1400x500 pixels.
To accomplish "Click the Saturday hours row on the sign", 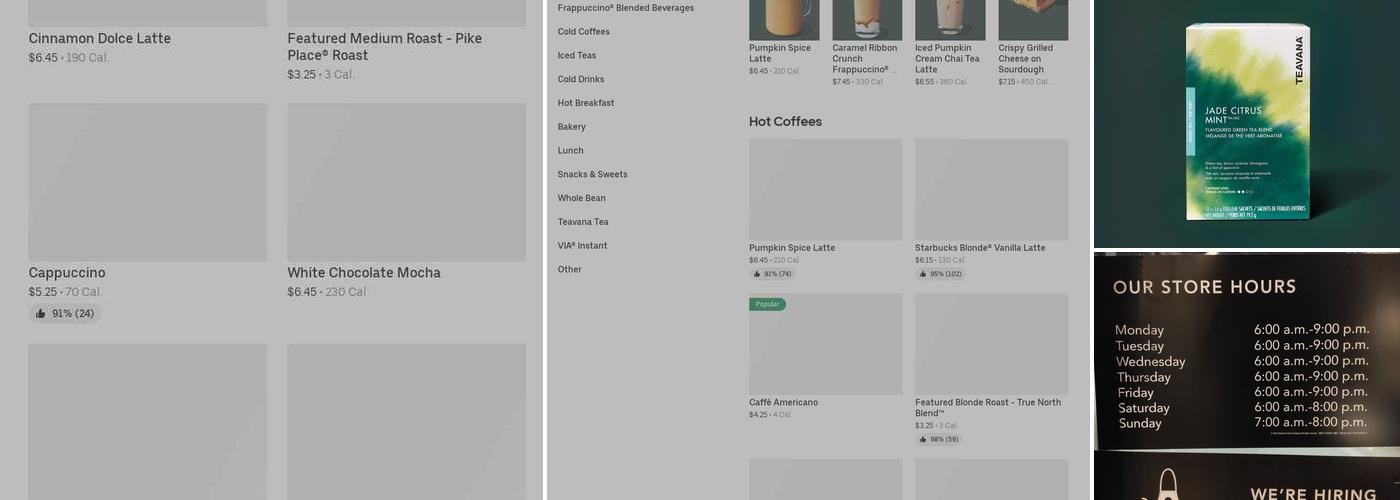I will coord(1243,408).
